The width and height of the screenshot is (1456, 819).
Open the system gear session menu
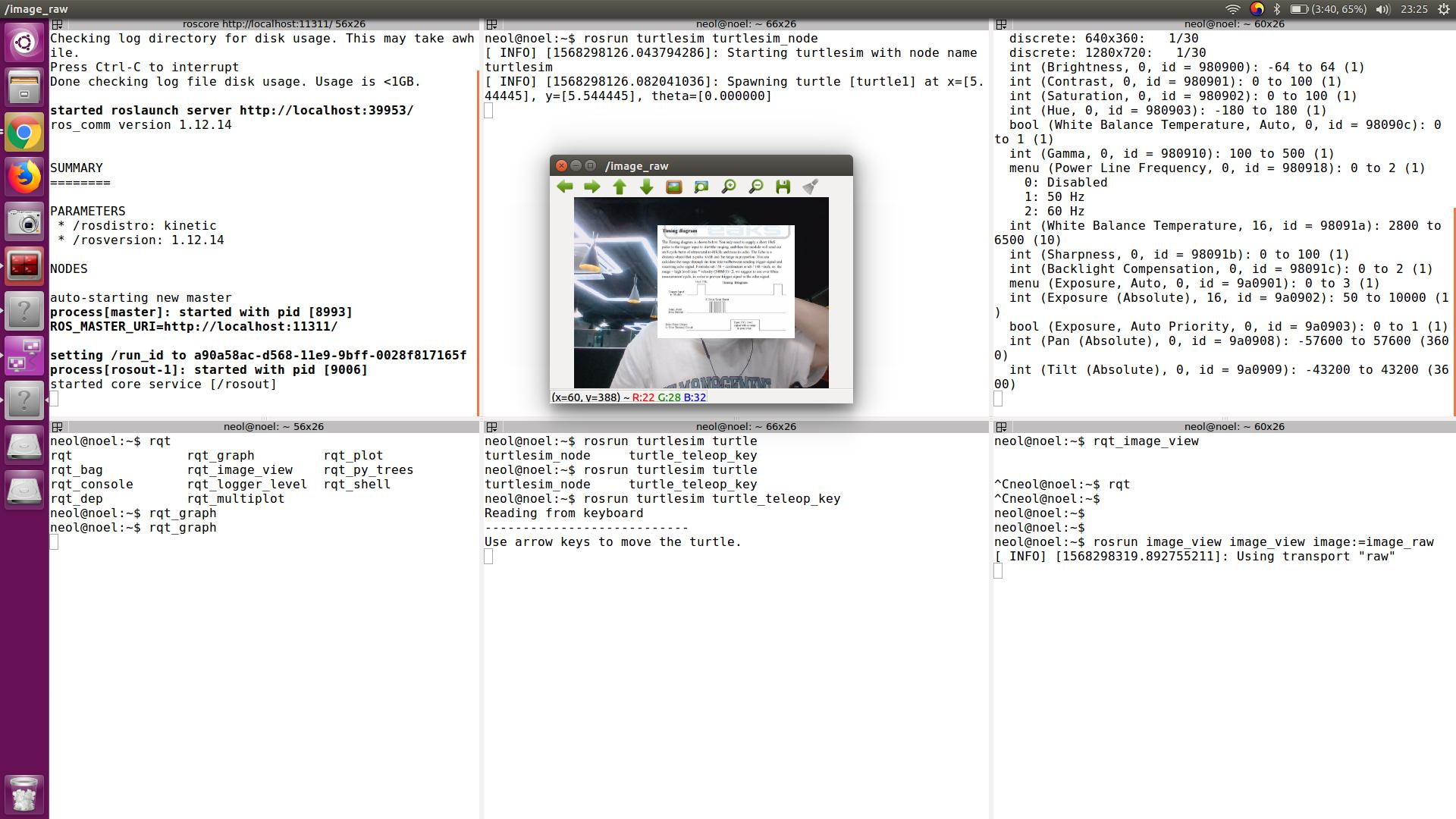pyautogui.click(x=1443, y=9)
